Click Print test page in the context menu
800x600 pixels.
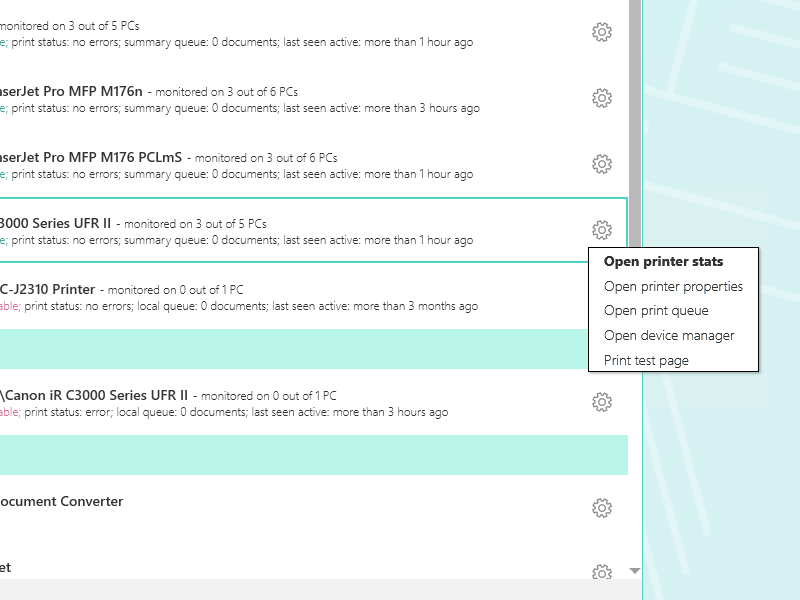point(646,360)
